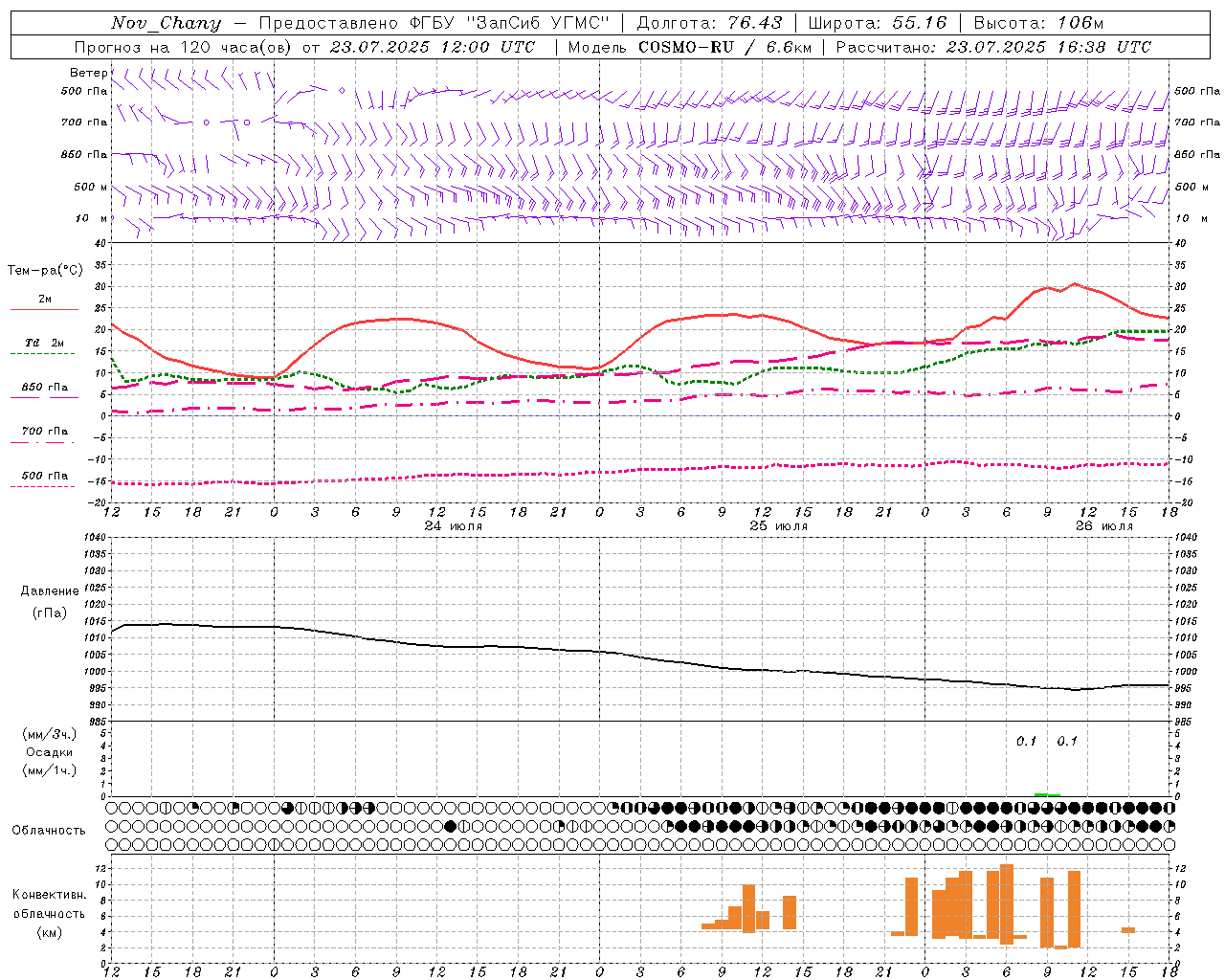Click the Ветер wind panel label
Screen dimensions: 1225x980
[89, 73]
